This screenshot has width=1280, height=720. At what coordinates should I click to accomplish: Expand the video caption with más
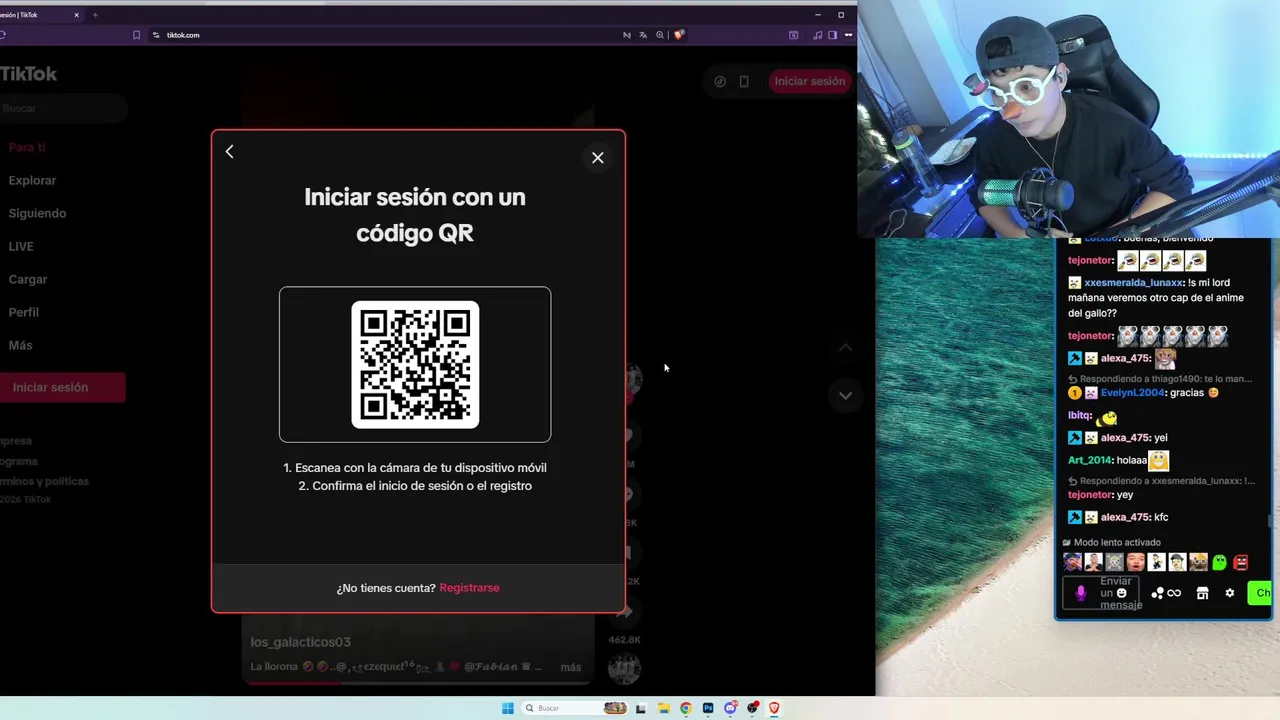click(570, 667)
